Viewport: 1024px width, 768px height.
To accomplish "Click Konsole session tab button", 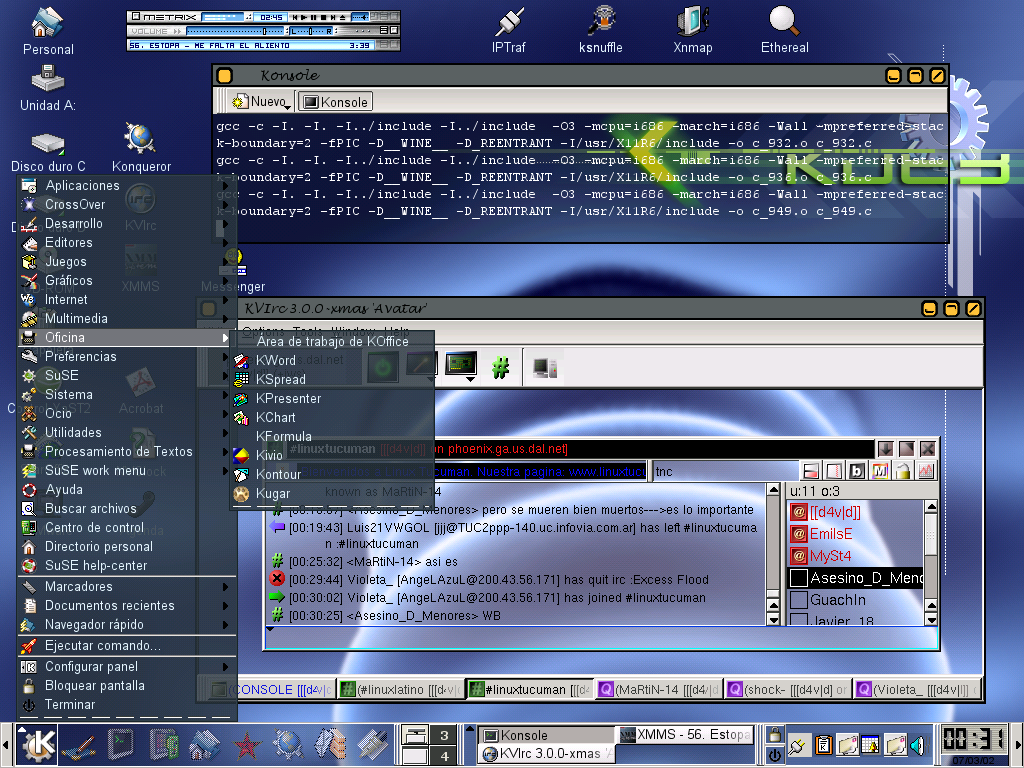I will click(336, 102).
